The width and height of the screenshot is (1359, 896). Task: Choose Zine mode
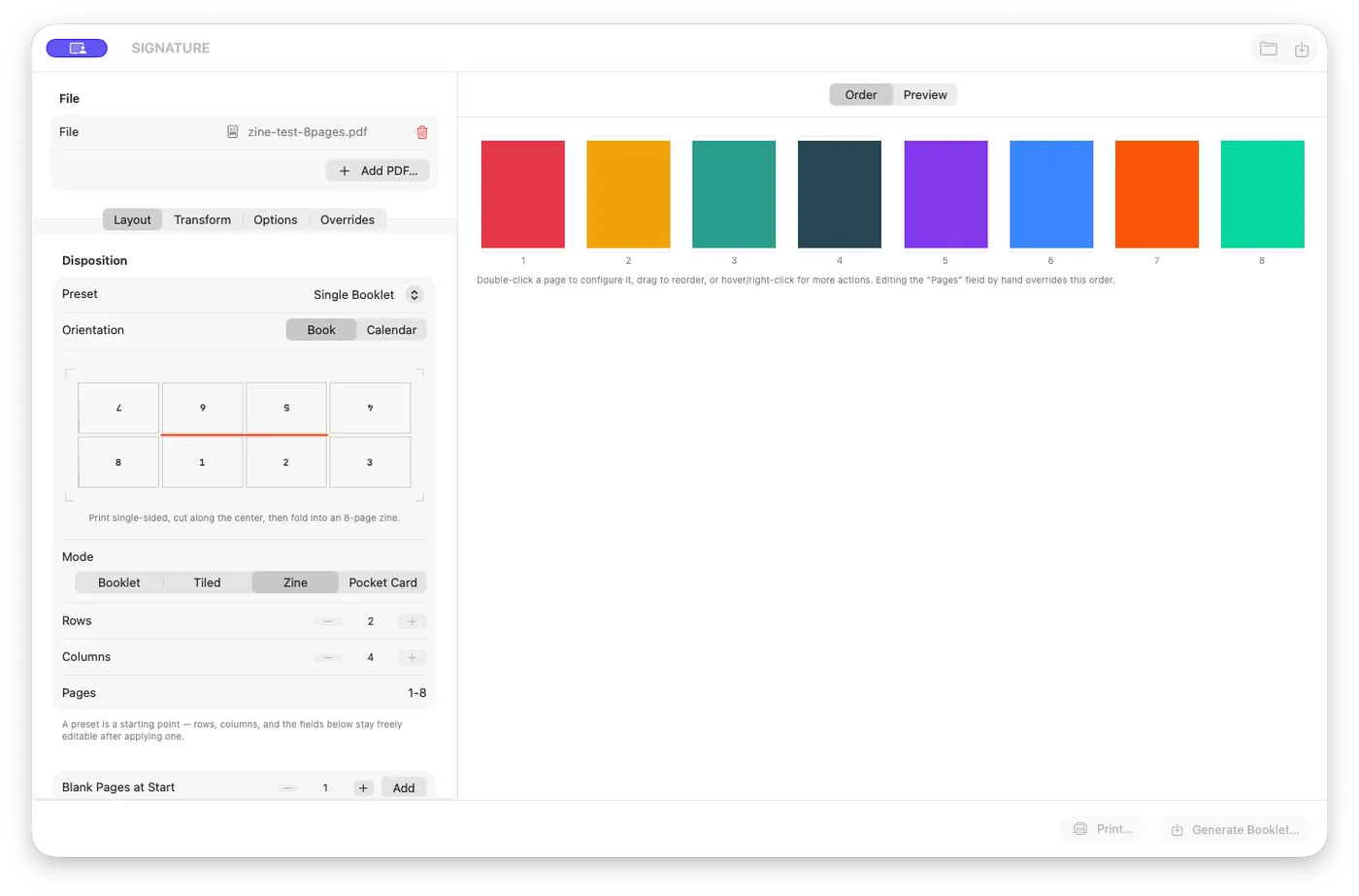(295, 582)
